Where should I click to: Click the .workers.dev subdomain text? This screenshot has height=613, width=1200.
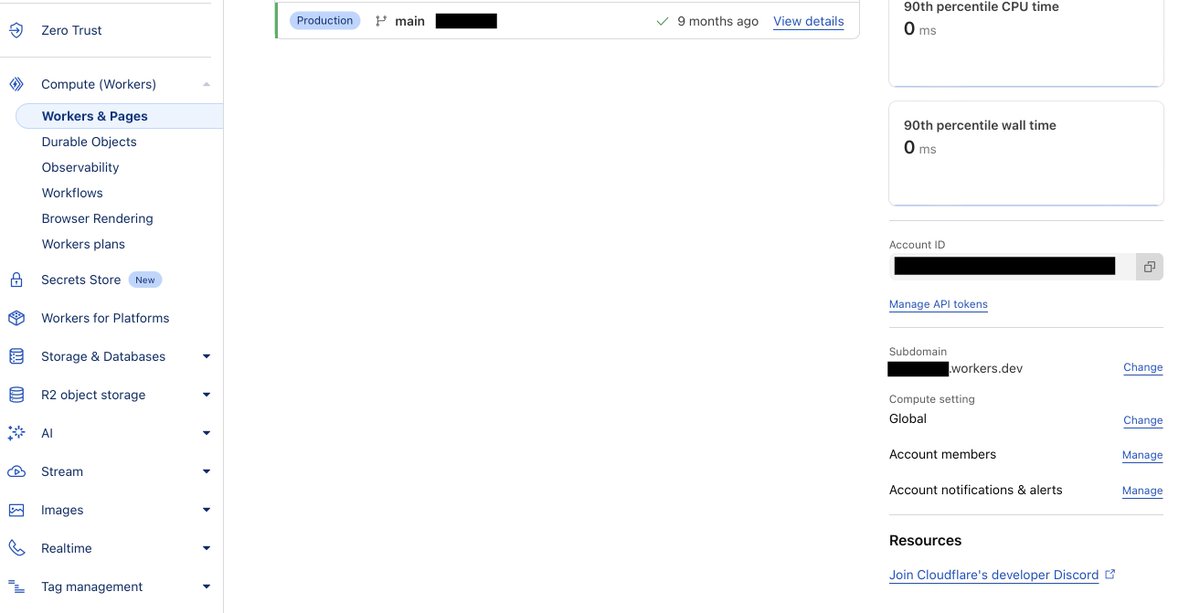tap(986, 369)
